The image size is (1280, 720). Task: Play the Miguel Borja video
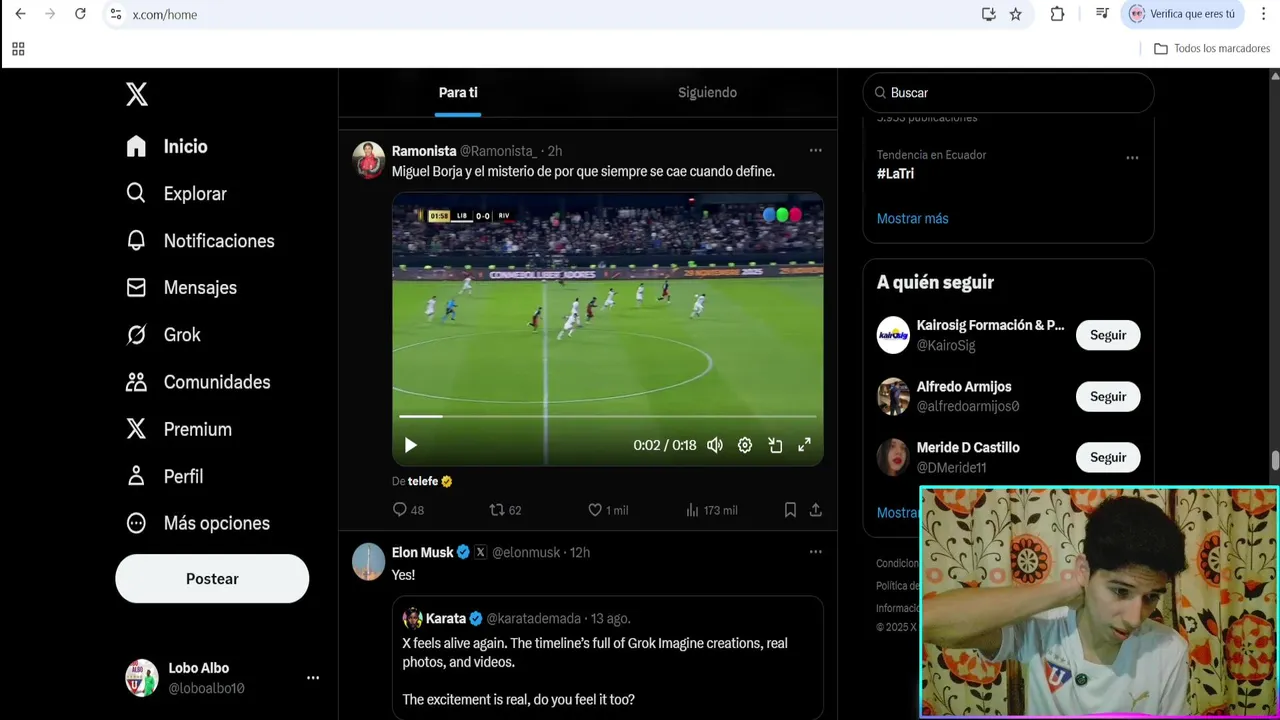[x=410, y=445]
